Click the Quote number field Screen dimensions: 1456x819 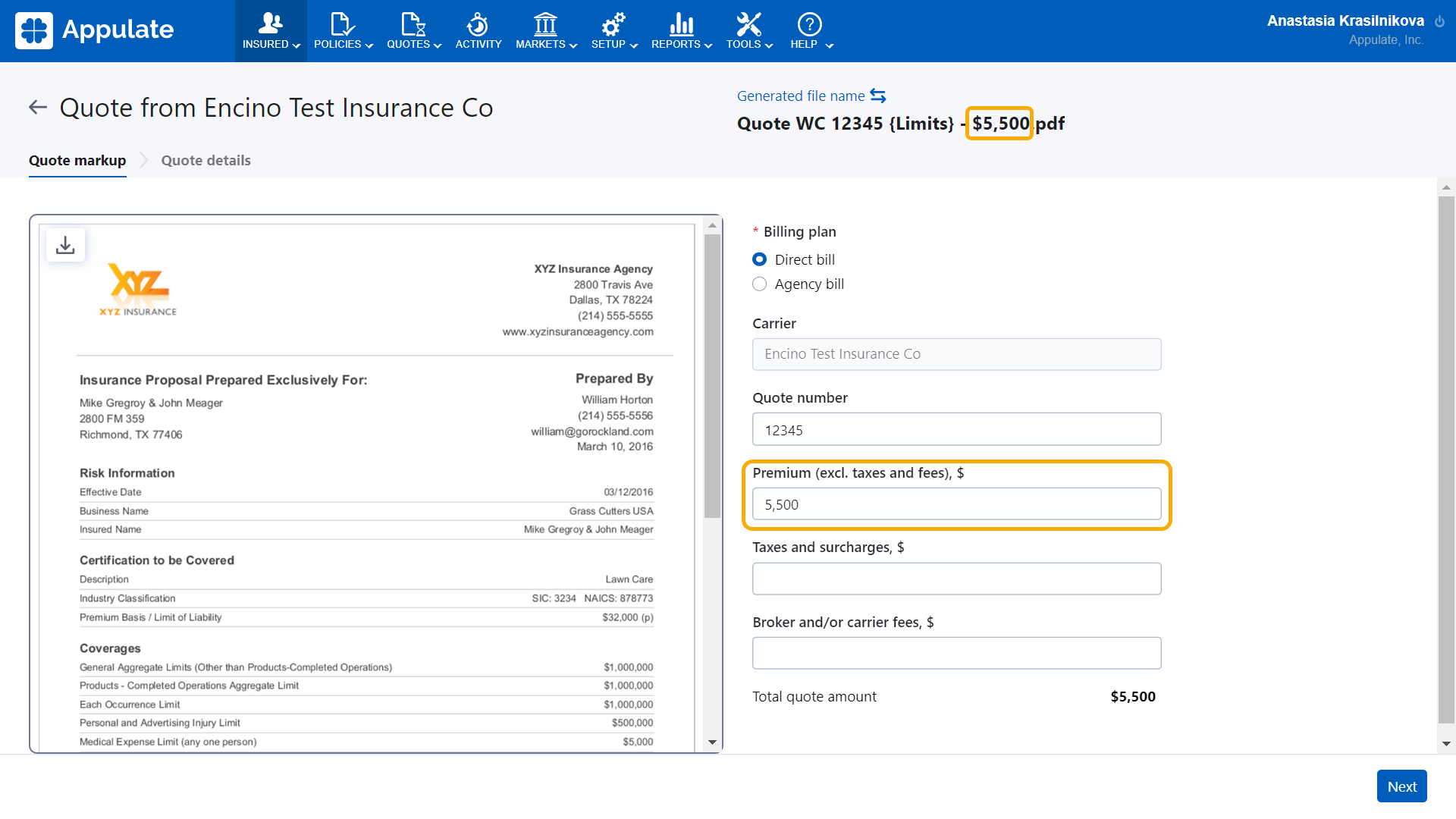click(956, 429)
